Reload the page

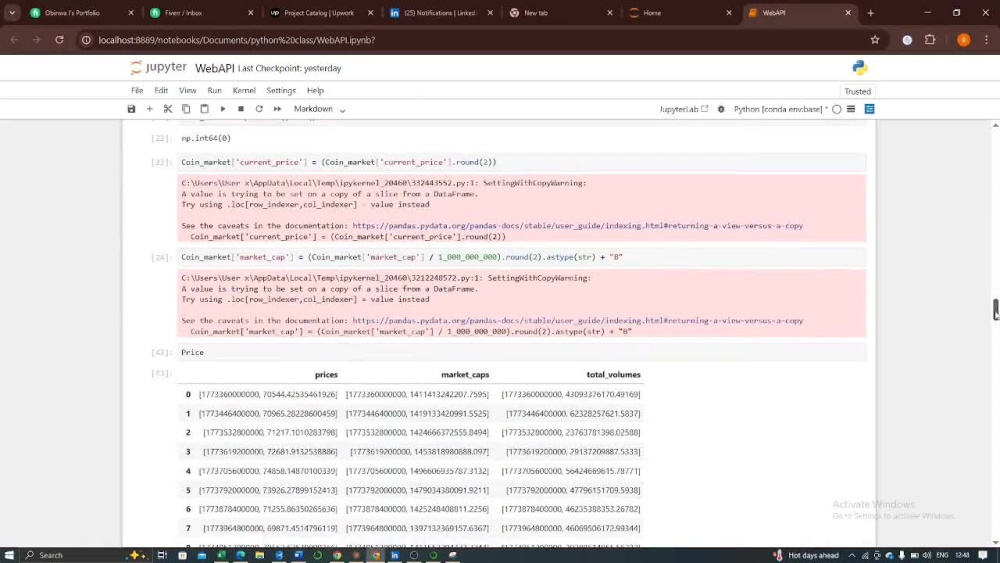tap(59, 40)
